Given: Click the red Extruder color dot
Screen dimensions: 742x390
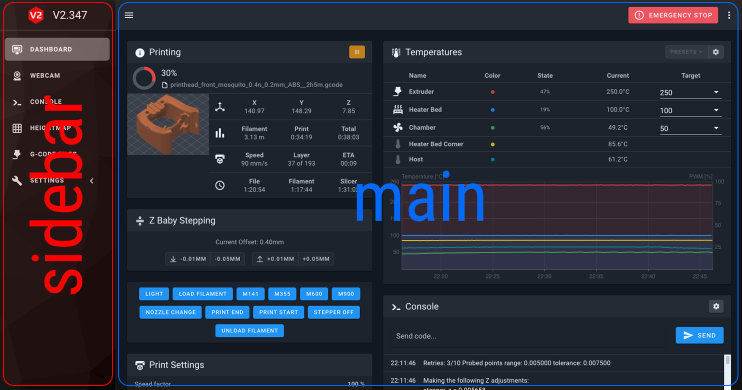Looking at the screenshot, I should coord(493,92).
